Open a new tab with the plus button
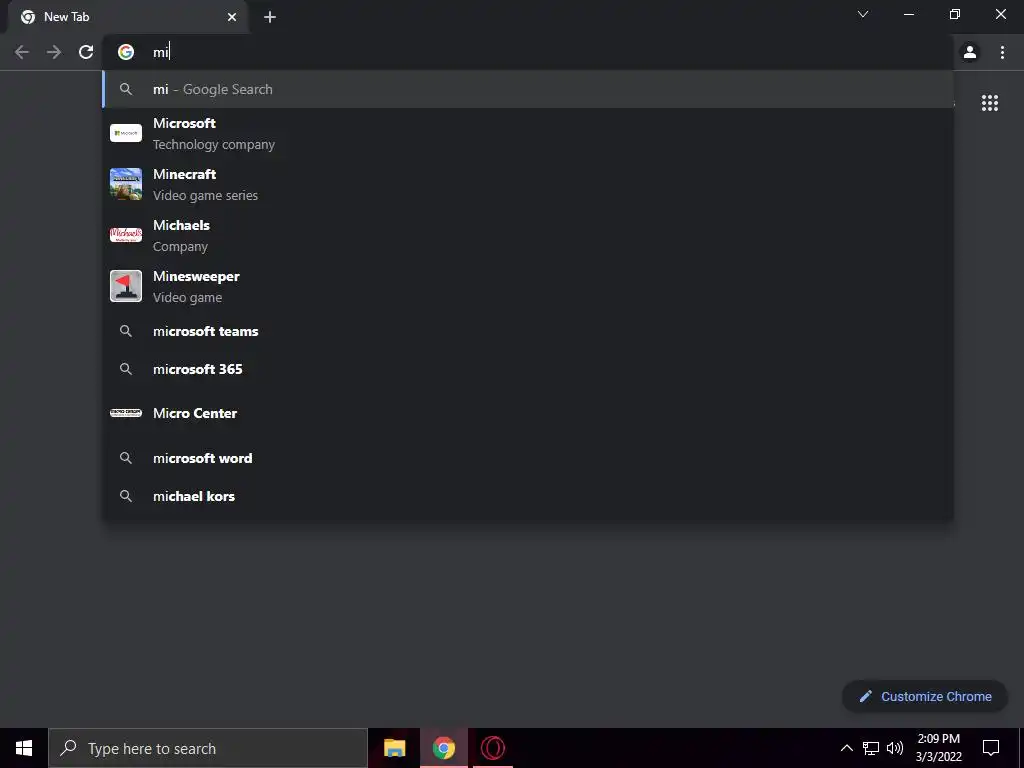 click(x=270, y=17)
